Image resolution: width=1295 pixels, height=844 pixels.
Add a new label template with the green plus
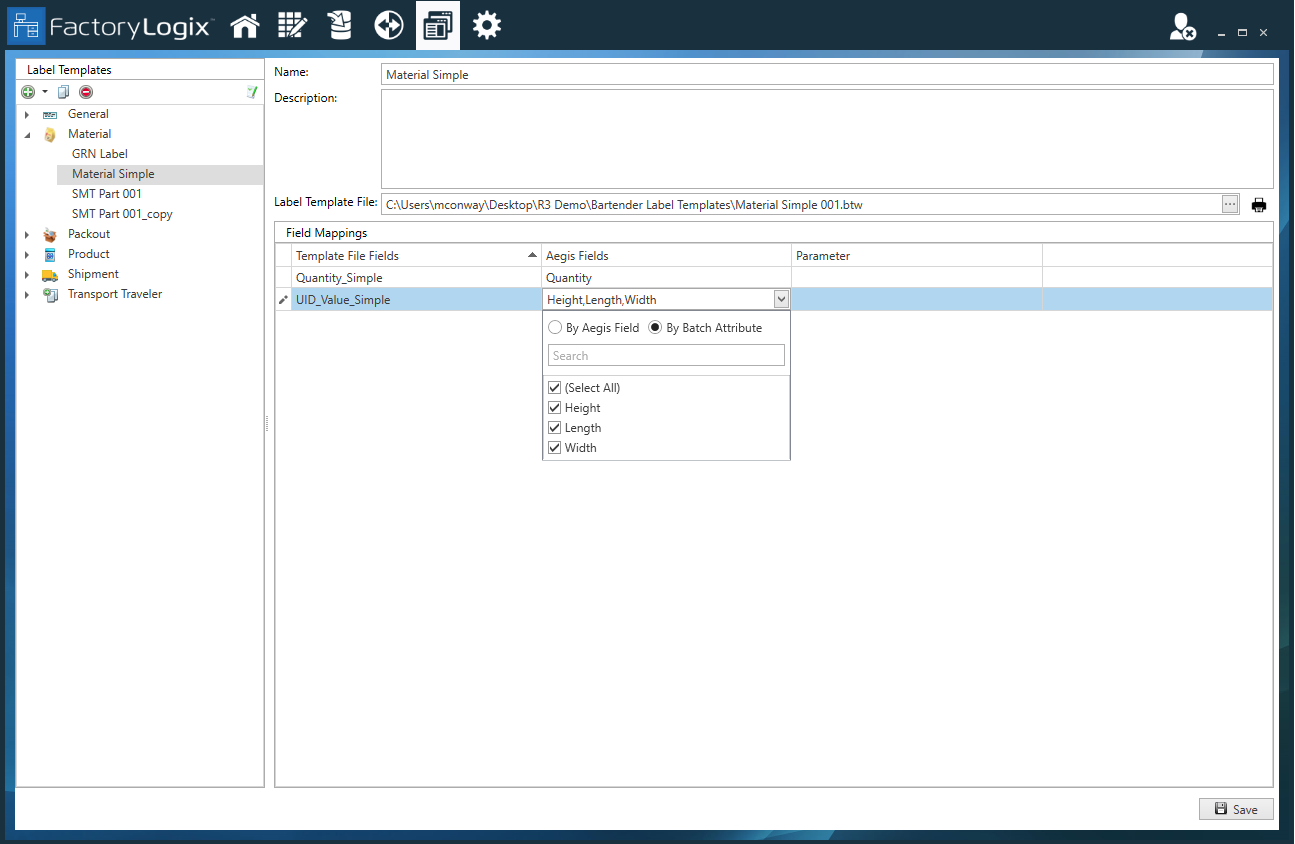click(27, 91)
